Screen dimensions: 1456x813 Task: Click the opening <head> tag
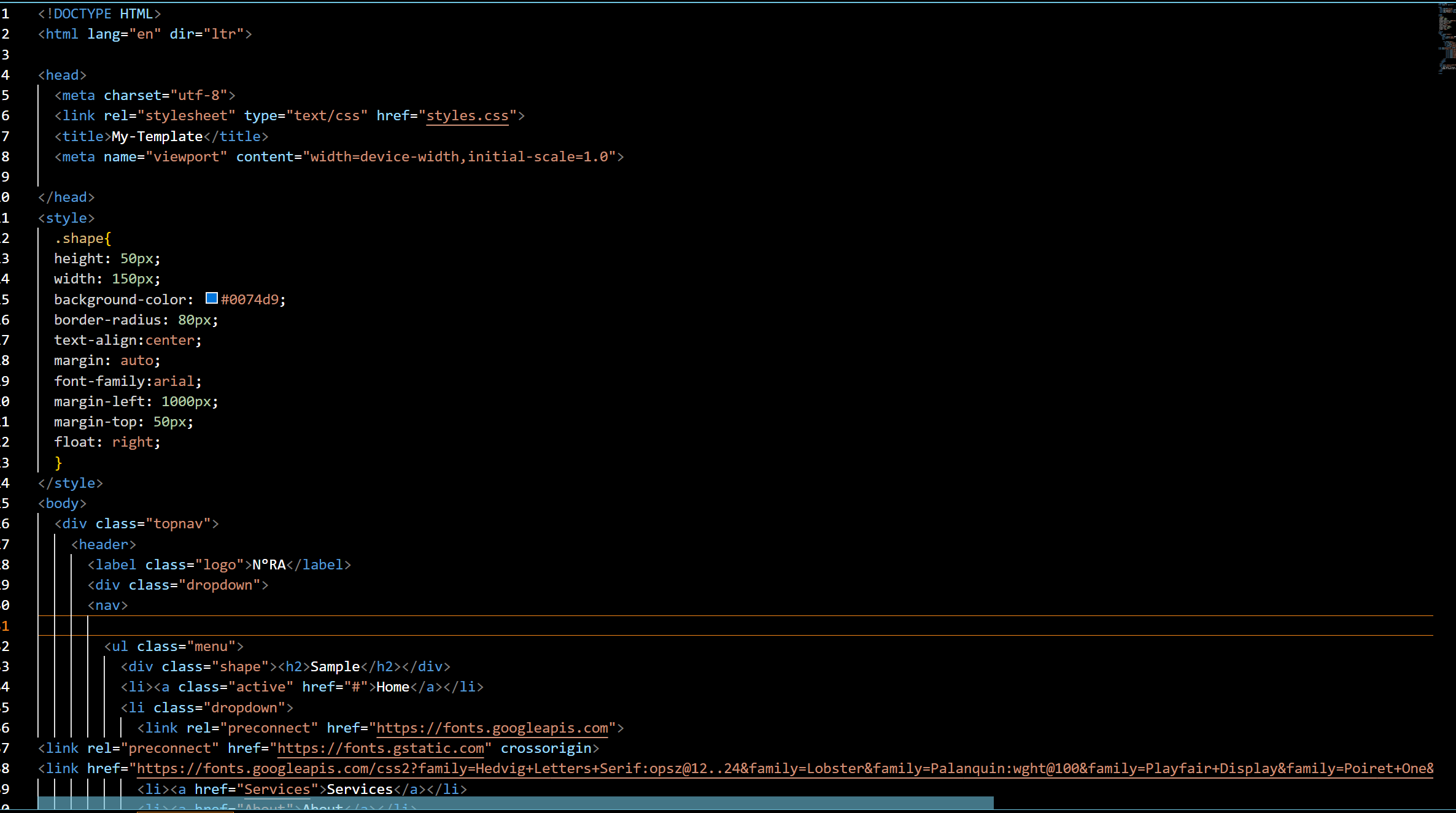pos(62,75)
